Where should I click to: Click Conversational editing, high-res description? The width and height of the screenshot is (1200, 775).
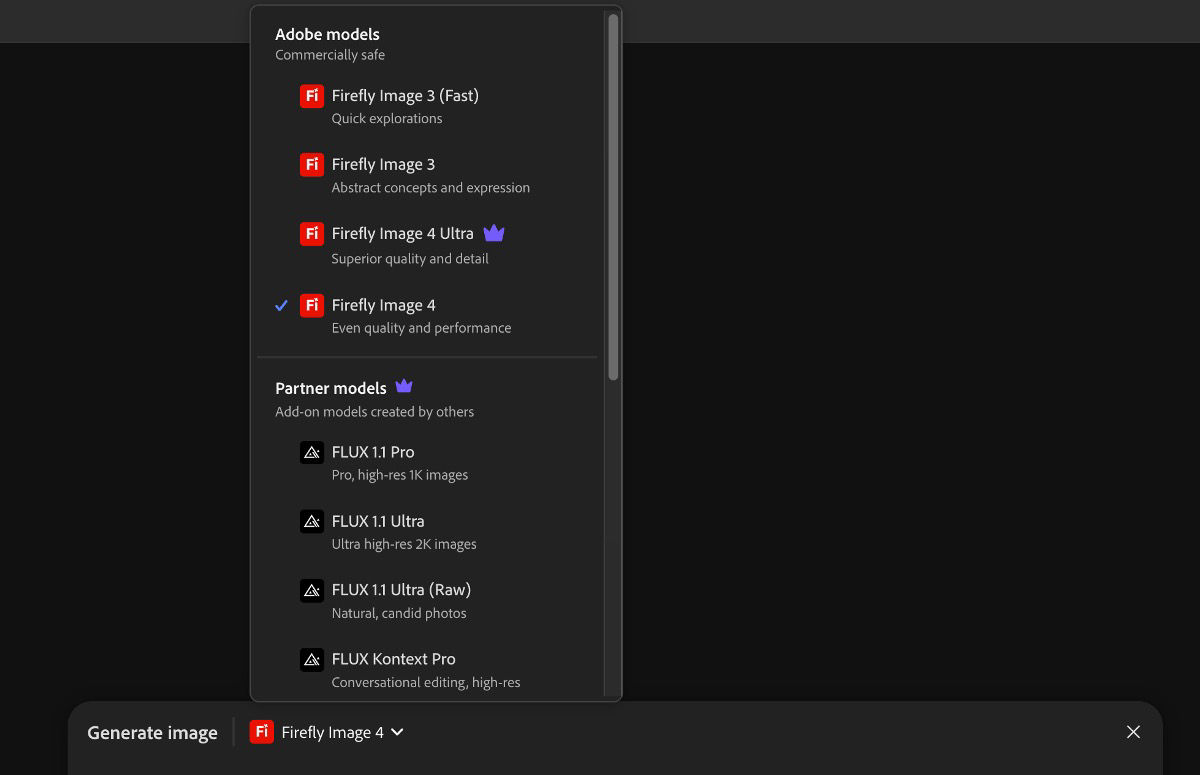click(x=426, y=682)
